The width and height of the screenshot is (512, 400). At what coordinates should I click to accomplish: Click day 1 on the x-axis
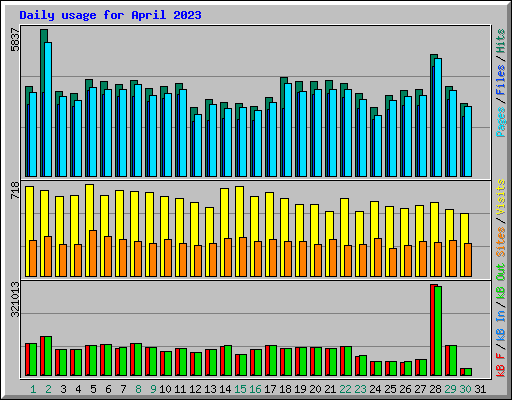click(33, 389)
